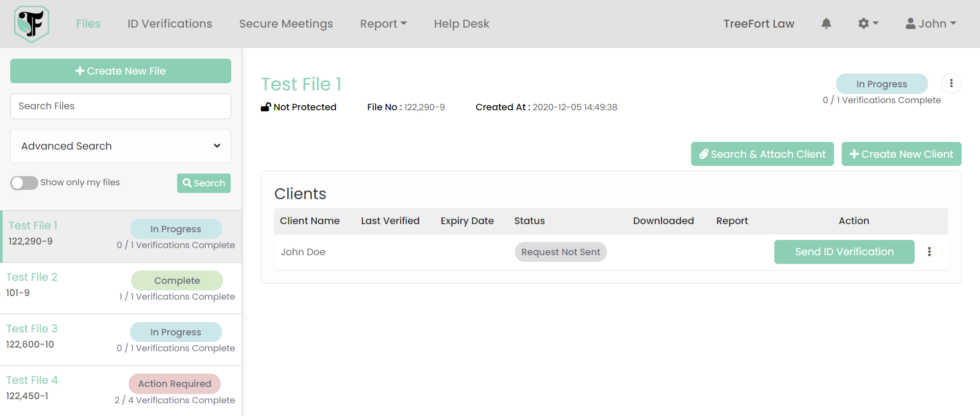Focus the Search Files input field
980x416 pixels.
tap(120, 106)
